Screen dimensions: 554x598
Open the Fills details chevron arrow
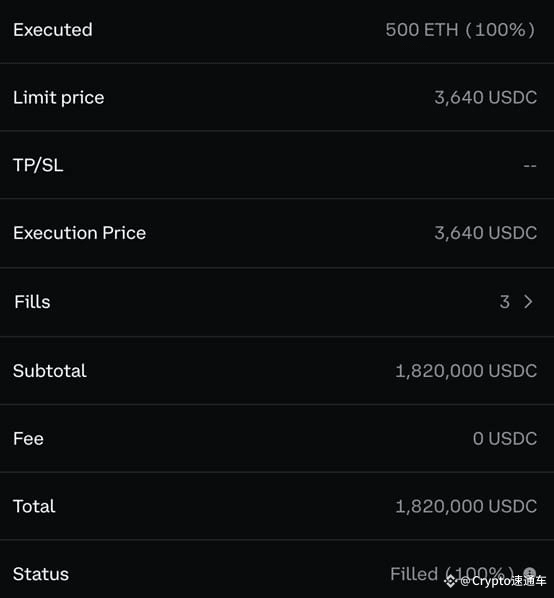[x=528, y=302]
